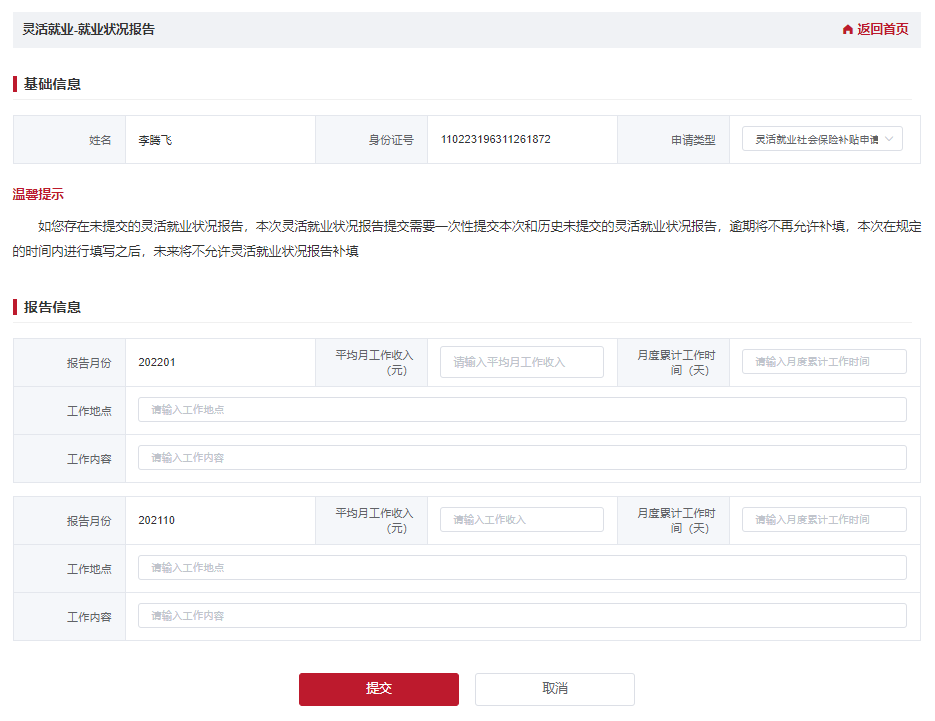Click 月度累计工作时间 field for month 202110
Image resolution: width=935 pixels, height=721 pixels.
824,520
